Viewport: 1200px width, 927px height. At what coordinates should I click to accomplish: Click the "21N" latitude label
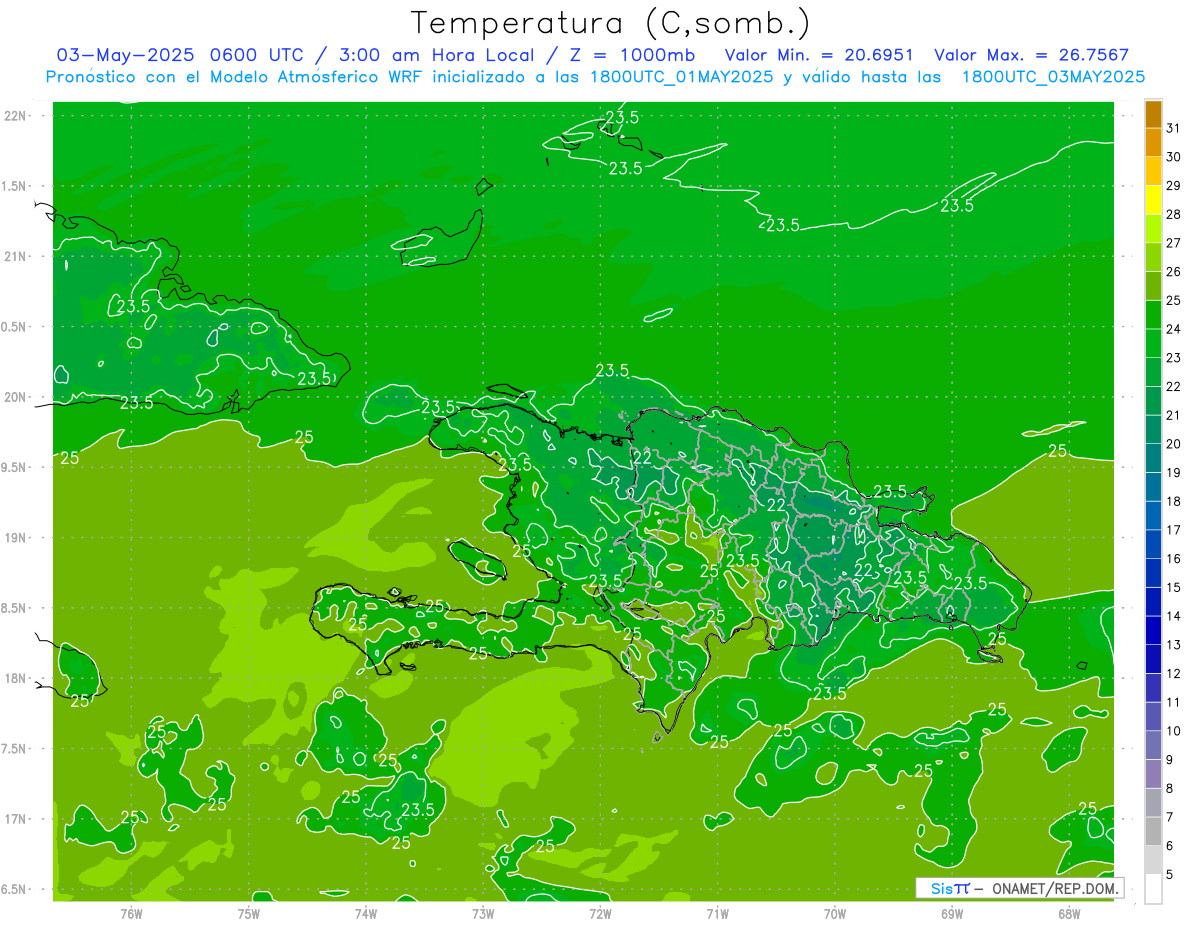(17, 256)
